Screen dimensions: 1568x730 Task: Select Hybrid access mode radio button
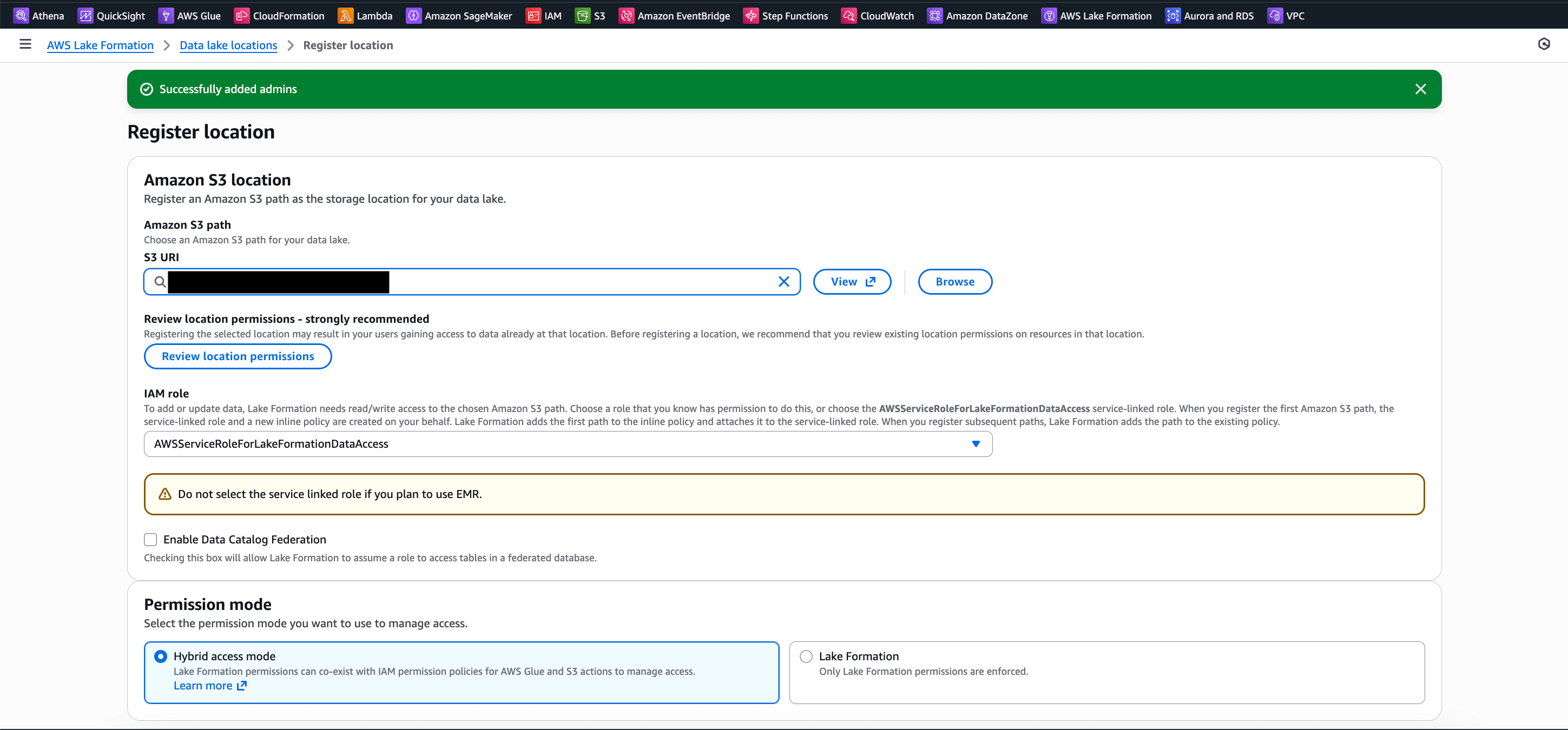coord(161,656)
